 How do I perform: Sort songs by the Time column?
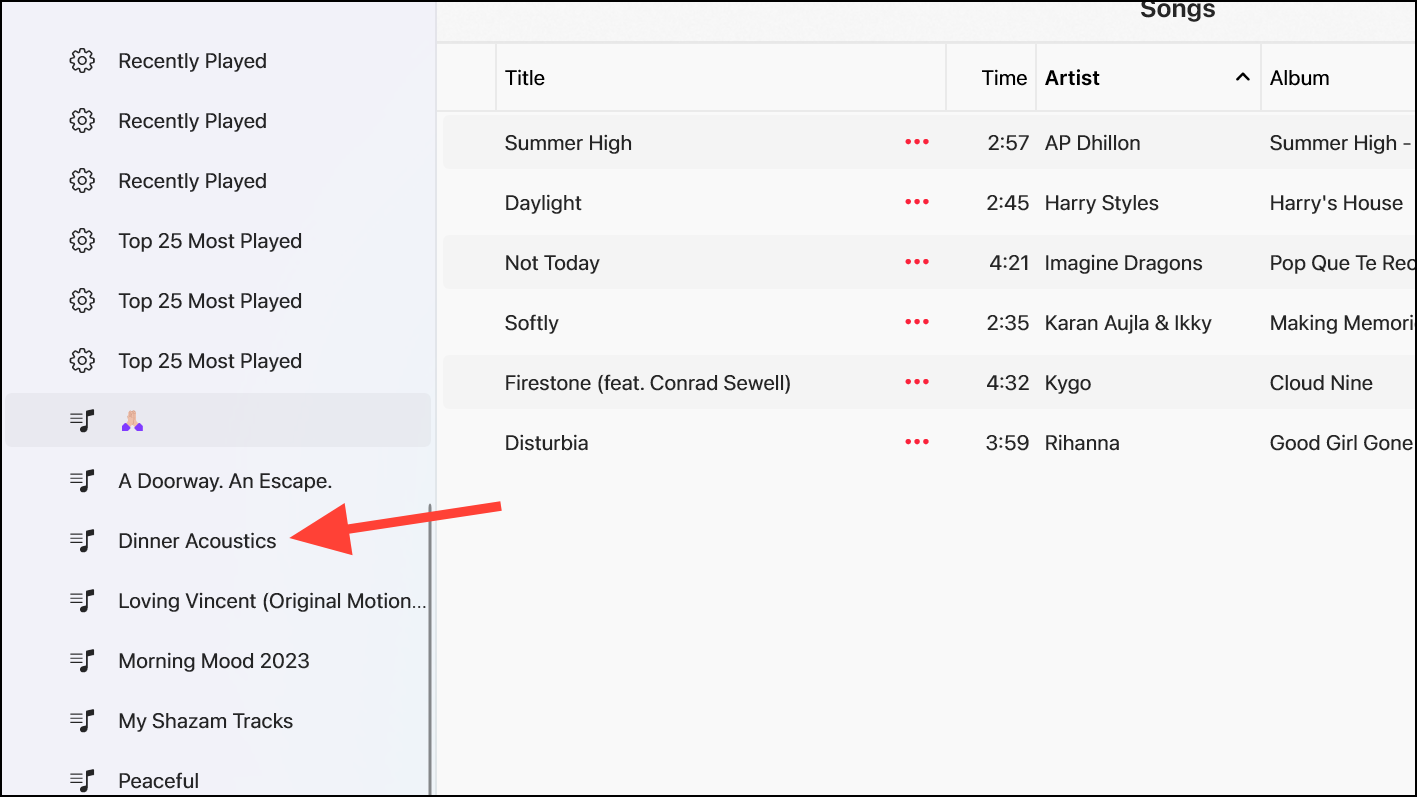[1004, 76]
